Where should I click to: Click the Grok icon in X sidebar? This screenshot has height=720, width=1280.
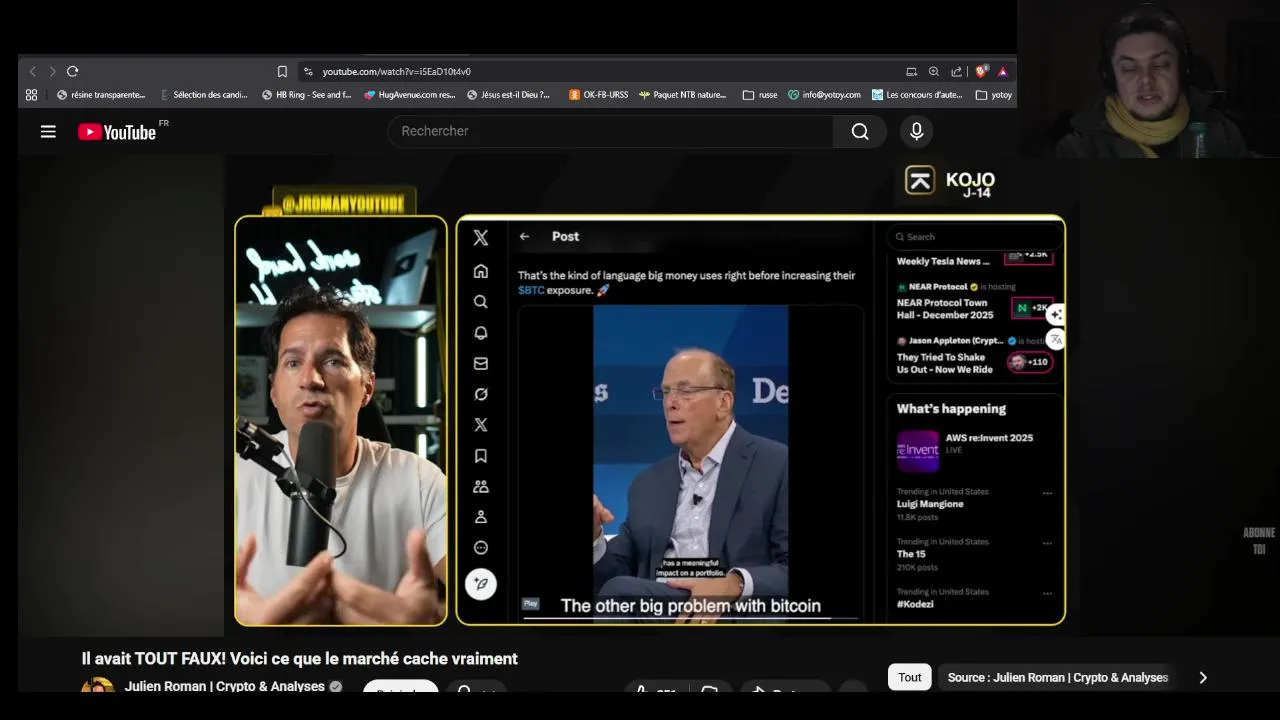click(x=481, y=394)
